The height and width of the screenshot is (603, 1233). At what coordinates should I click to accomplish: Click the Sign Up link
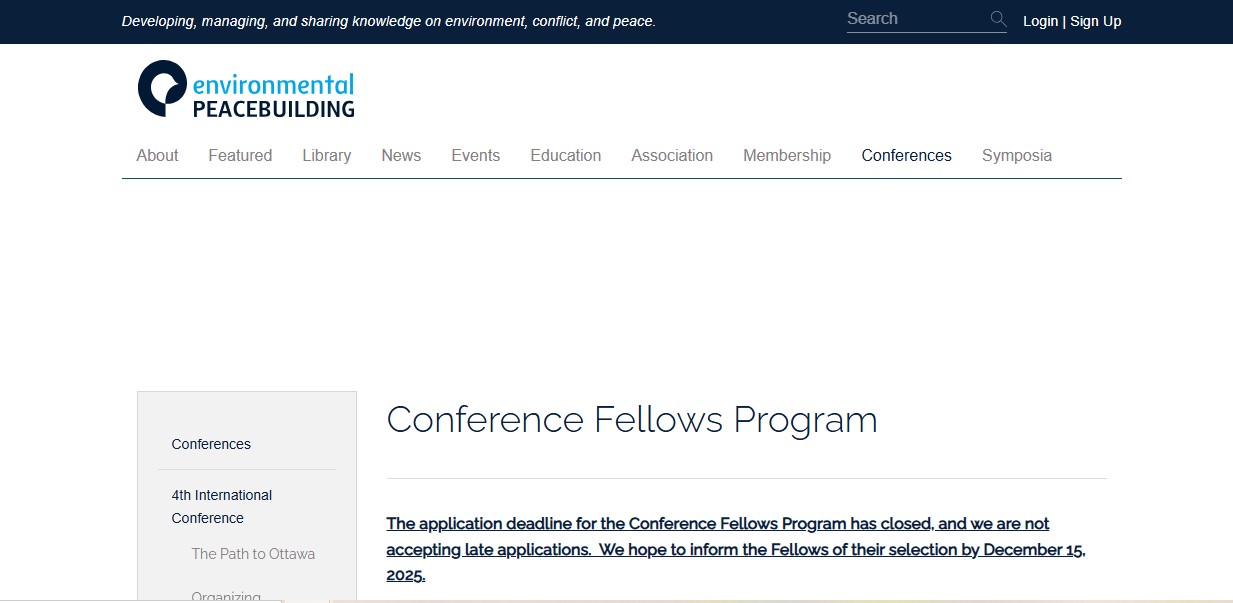[1096, 21]
